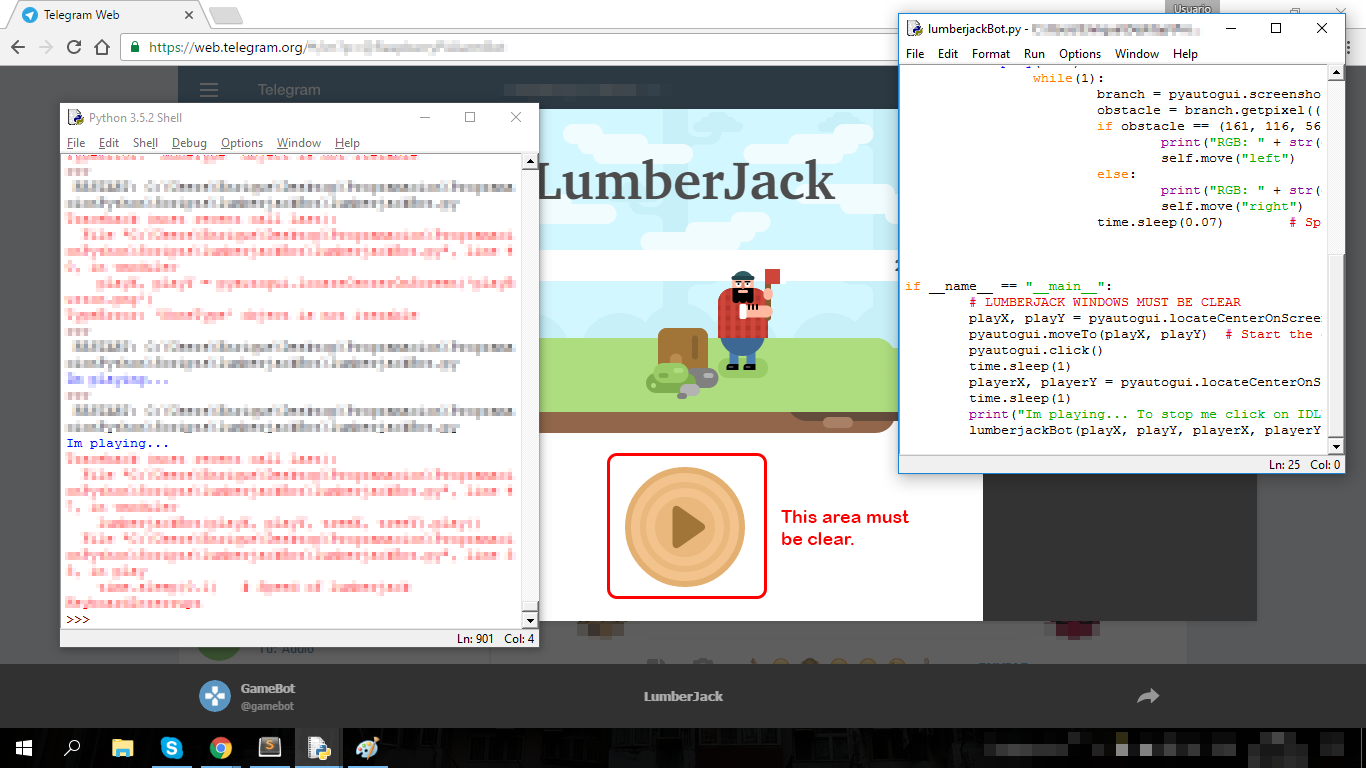Click lumberjackBot.py editor scrollbar down arrow
The width and height of the screenshot is (1366, 768).
tap(1336, 447)
